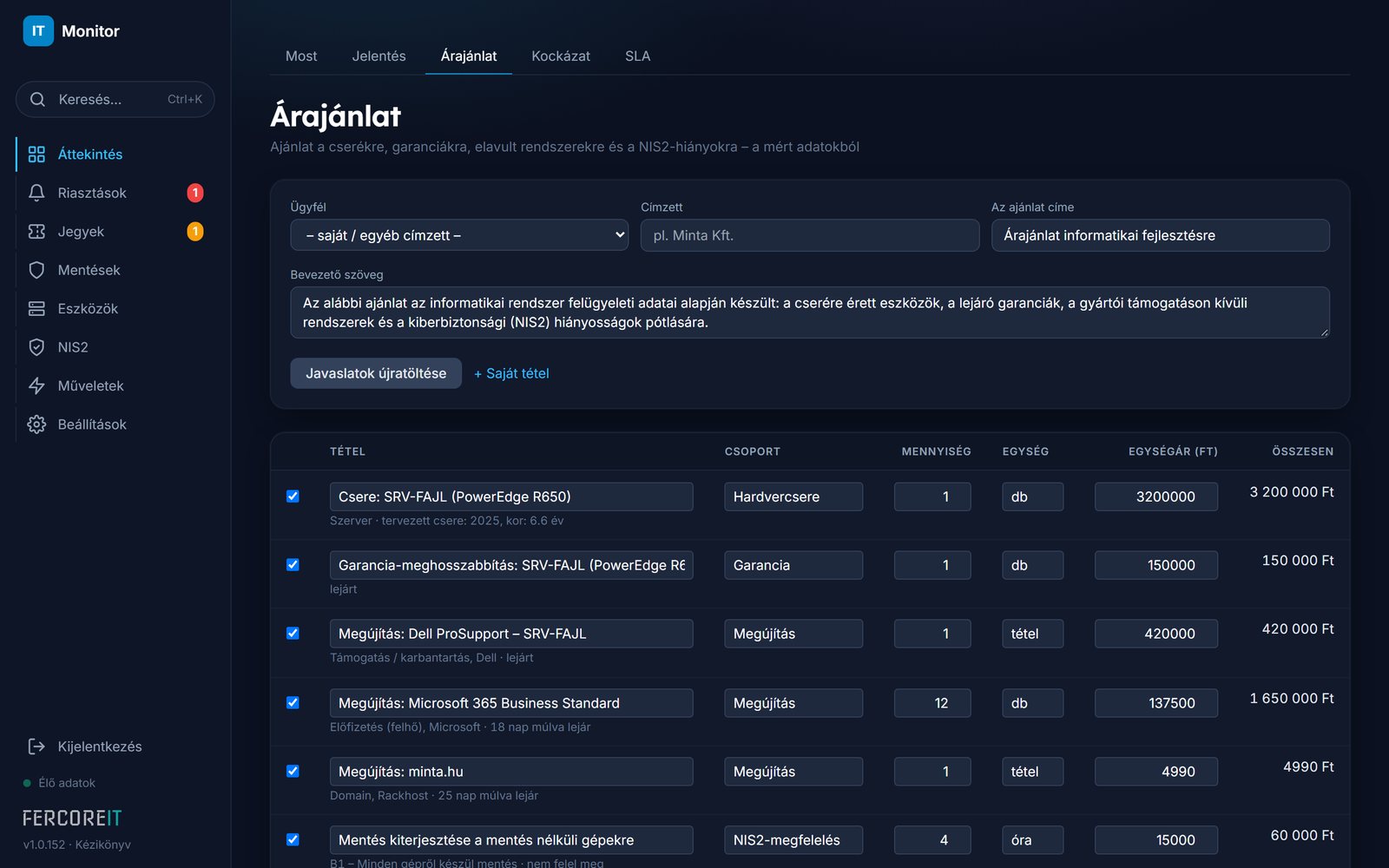Click the Műveletek lightning icon
The width and height of the screenshot is (1389, 868).
pos(36,385)
